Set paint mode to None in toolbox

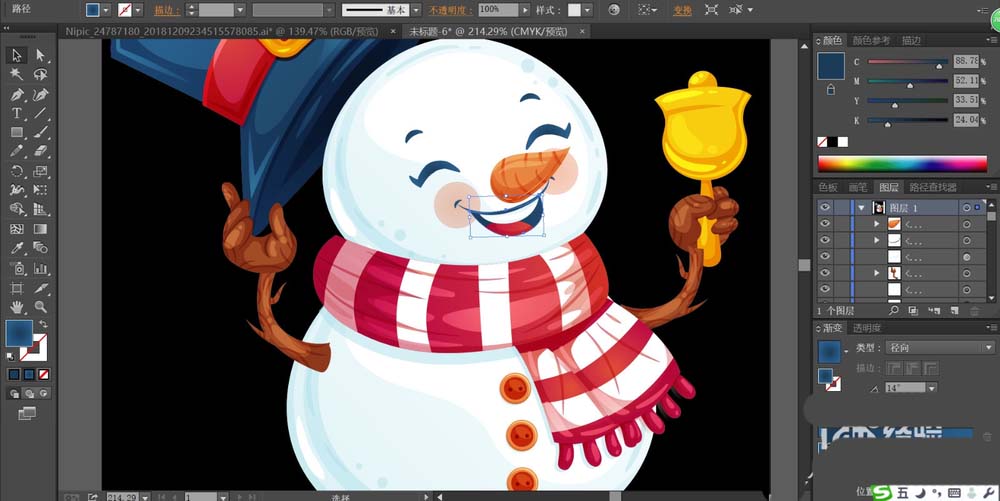[43, 374]
